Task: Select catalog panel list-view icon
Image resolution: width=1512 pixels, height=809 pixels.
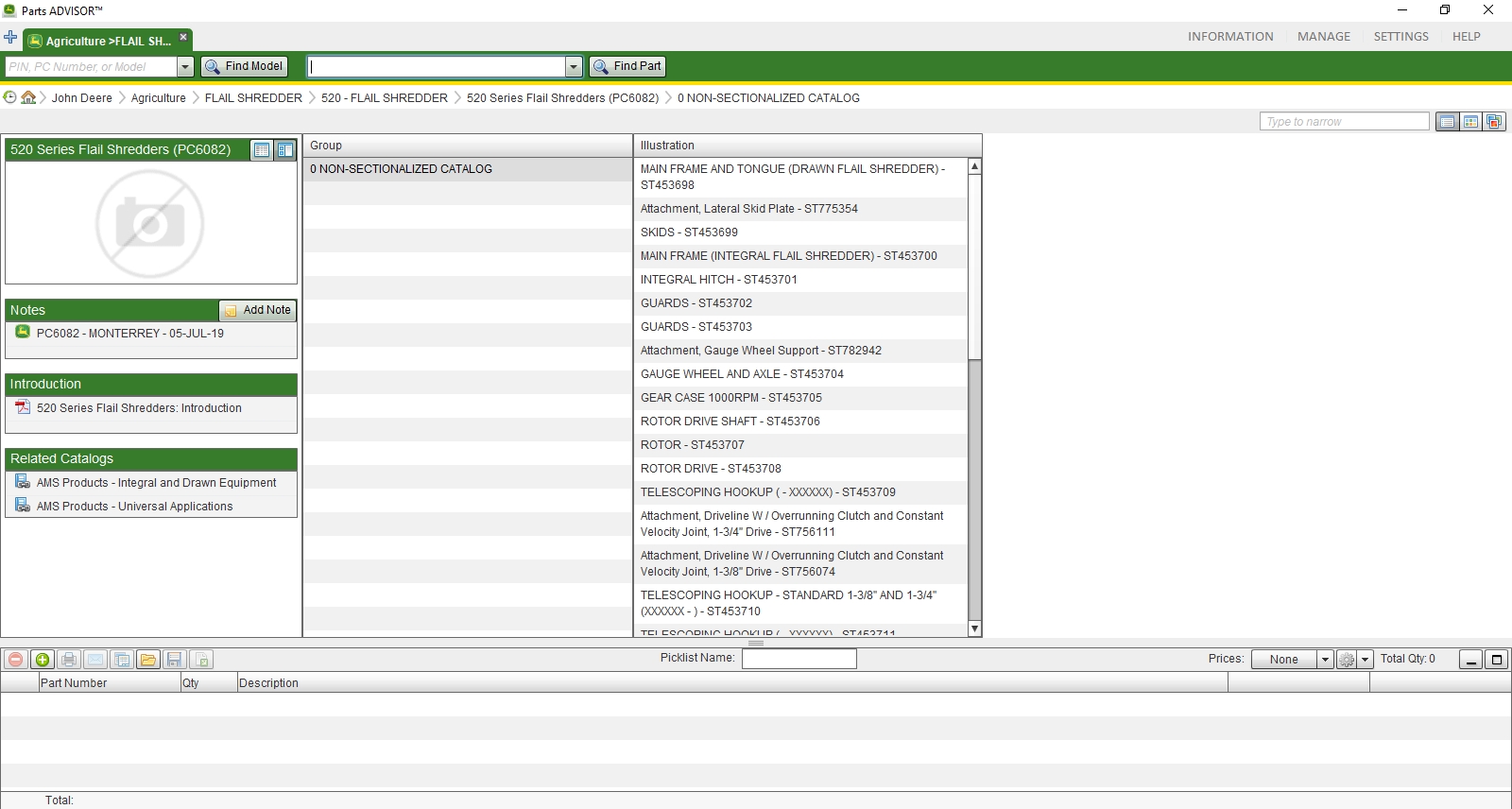Action: click(x=262, y=150)
